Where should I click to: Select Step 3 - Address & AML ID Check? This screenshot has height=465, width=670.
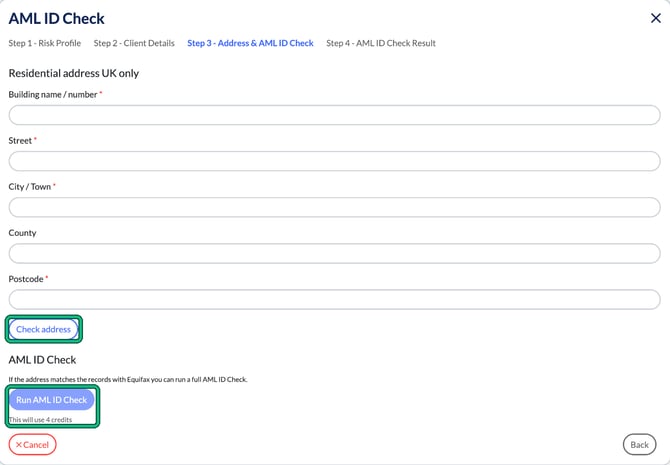pos(250,43)
